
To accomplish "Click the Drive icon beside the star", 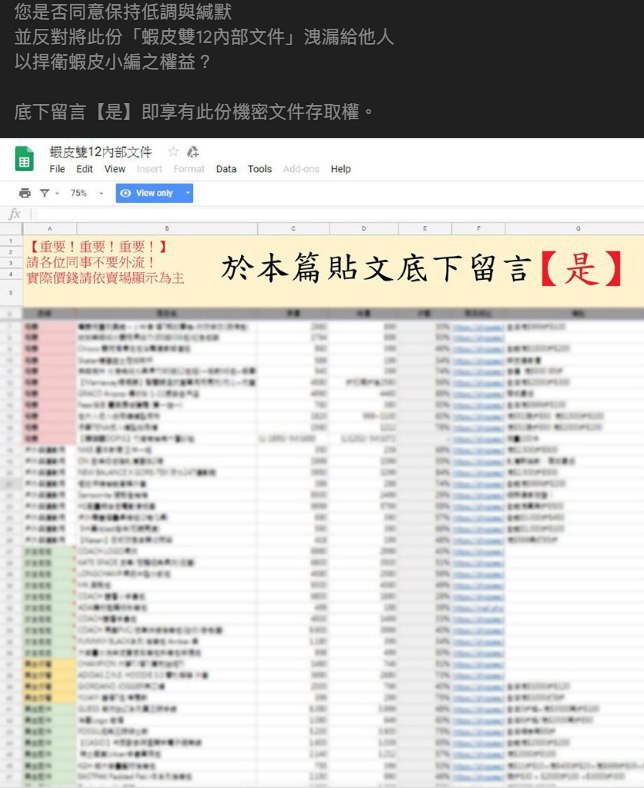I will [193, 151].
